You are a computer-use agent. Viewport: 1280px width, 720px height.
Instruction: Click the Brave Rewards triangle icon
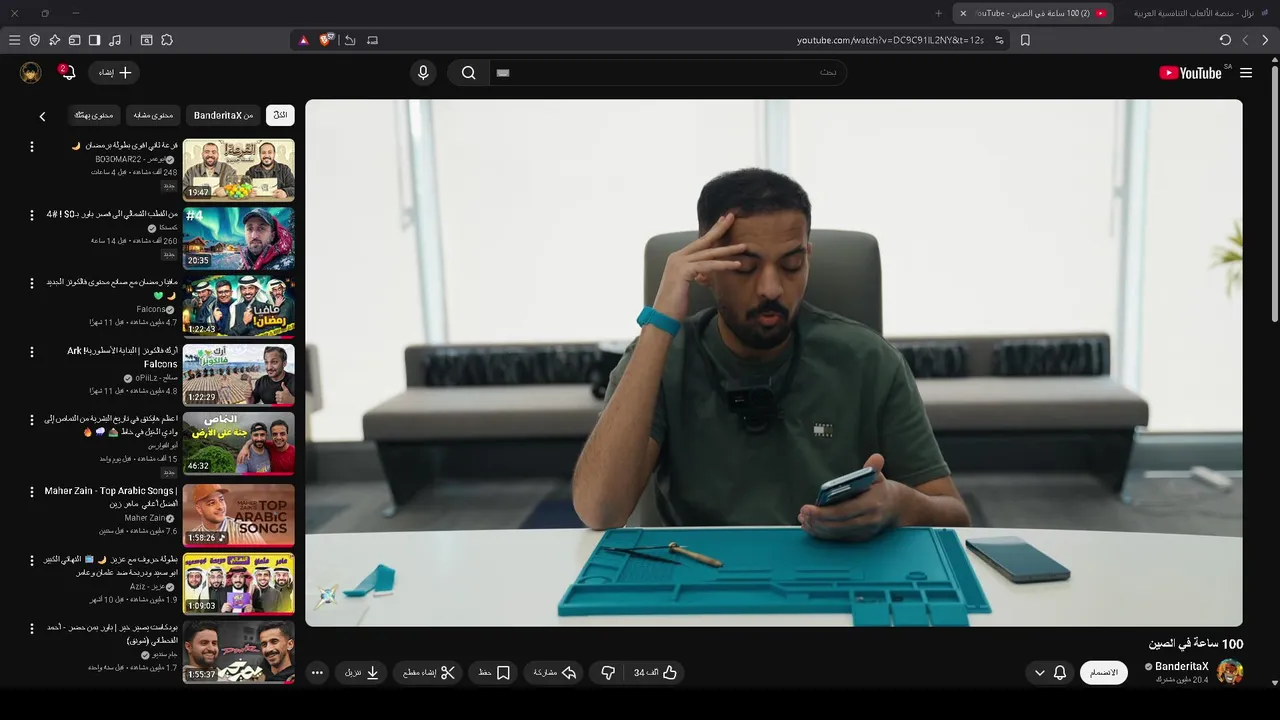pos(304,40)
